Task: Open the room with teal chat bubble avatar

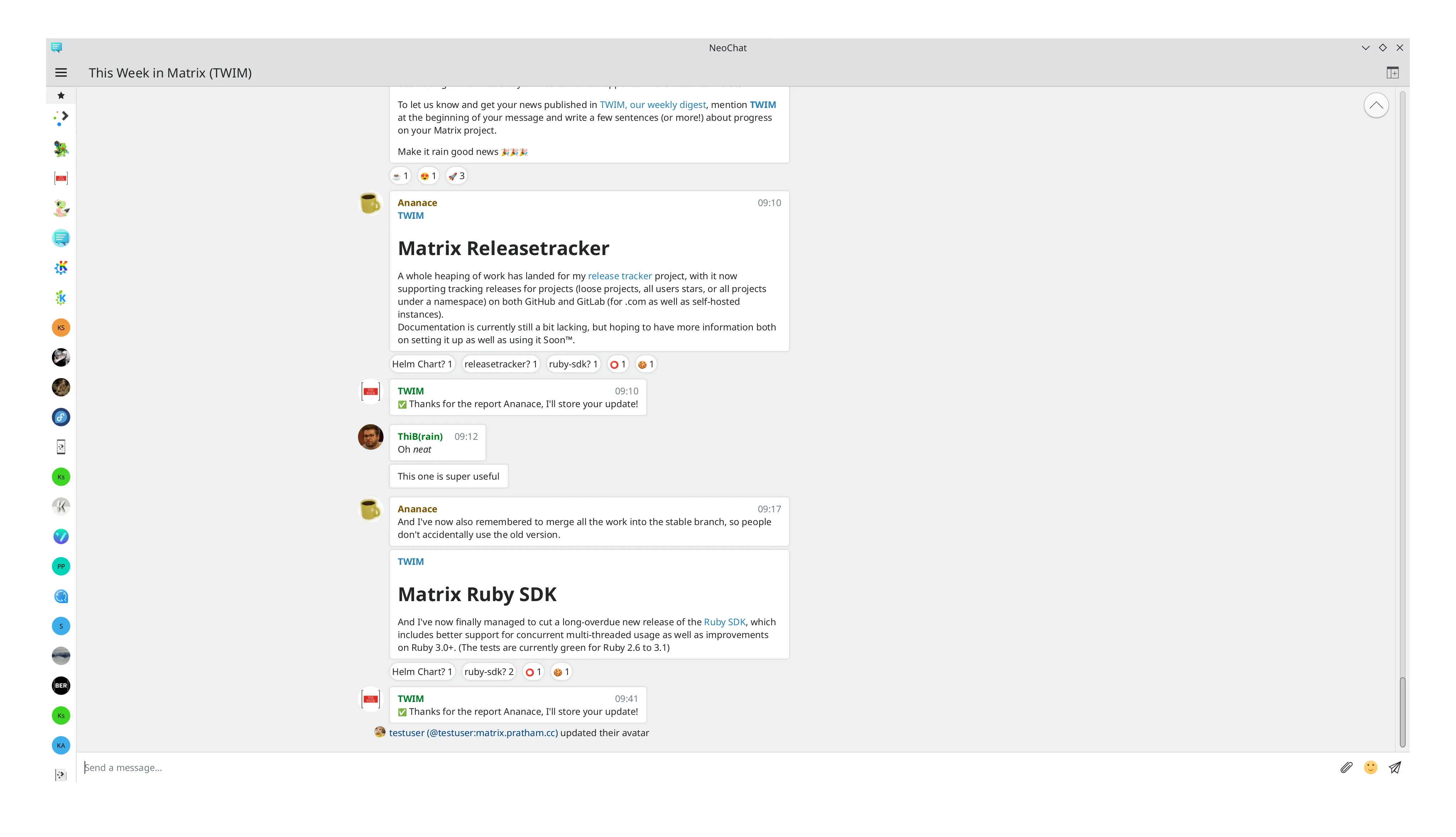Action: (x=61, y=238)
